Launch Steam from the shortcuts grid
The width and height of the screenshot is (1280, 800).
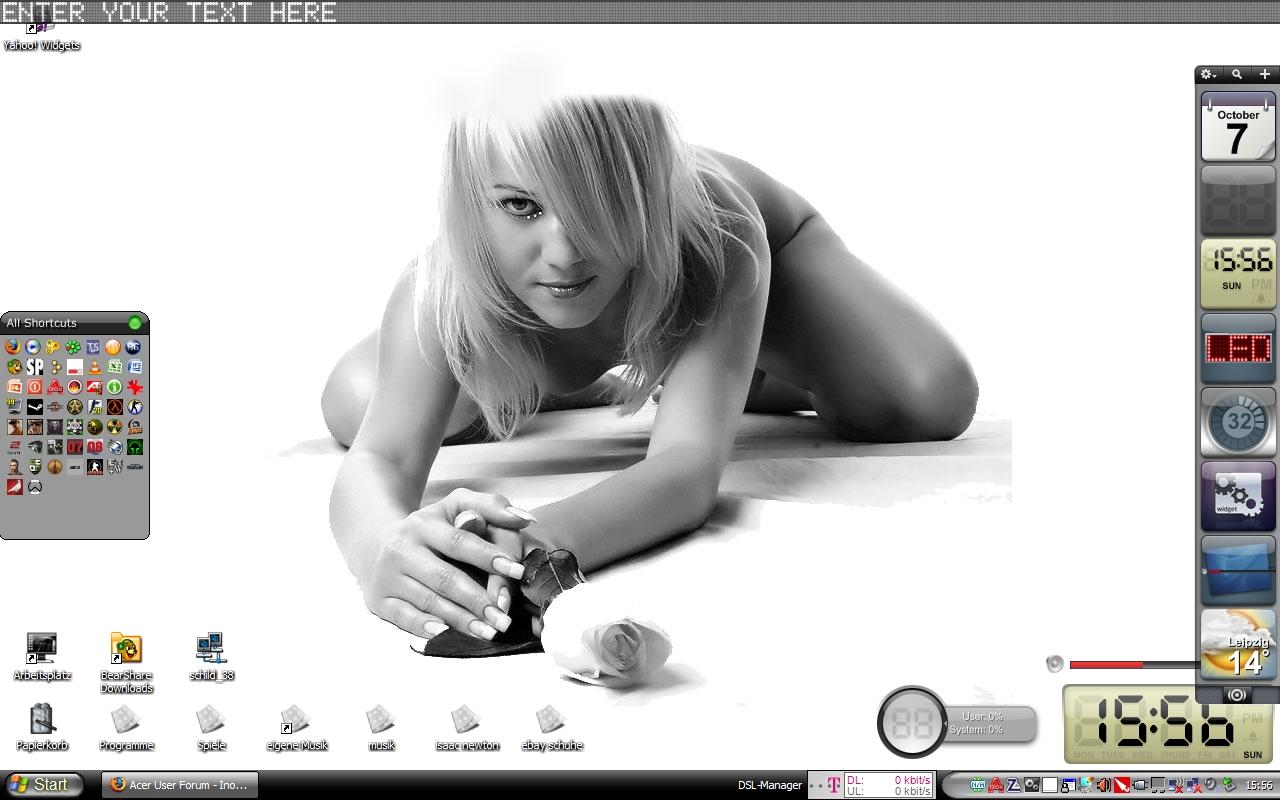34,407
